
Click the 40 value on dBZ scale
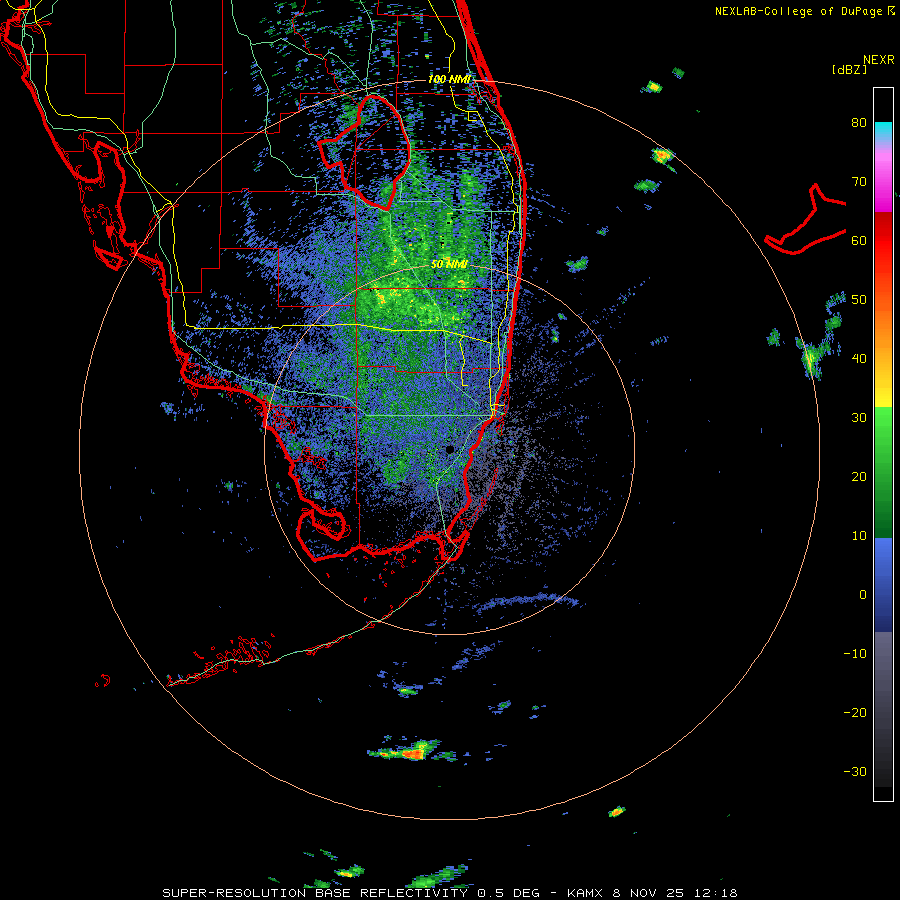859,359
